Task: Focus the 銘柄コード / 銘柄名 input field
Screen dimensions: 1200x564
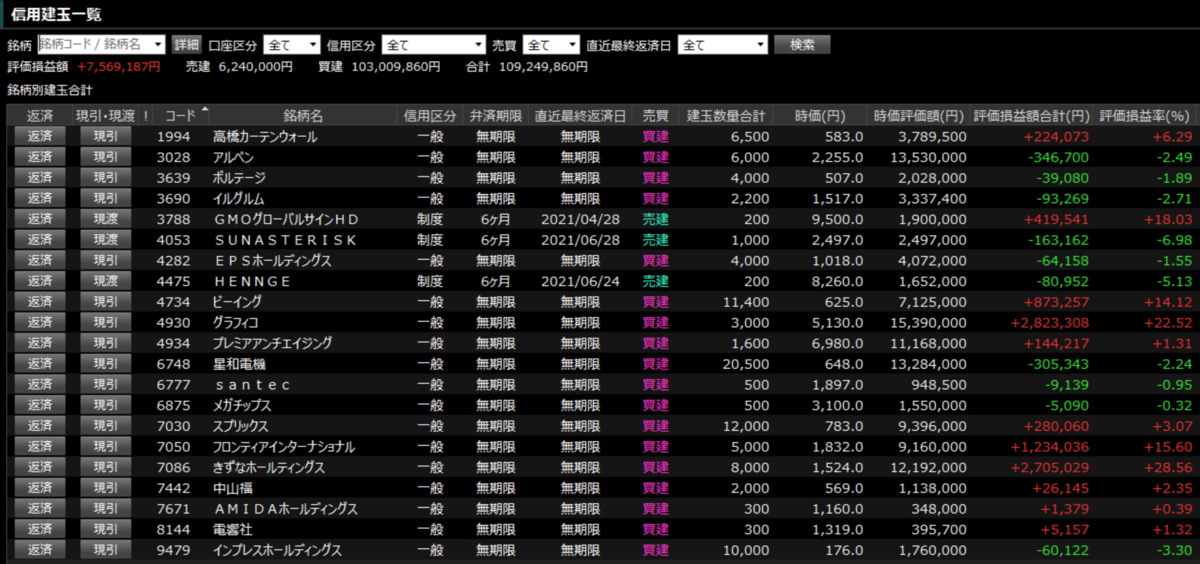Action: (94, 45)
